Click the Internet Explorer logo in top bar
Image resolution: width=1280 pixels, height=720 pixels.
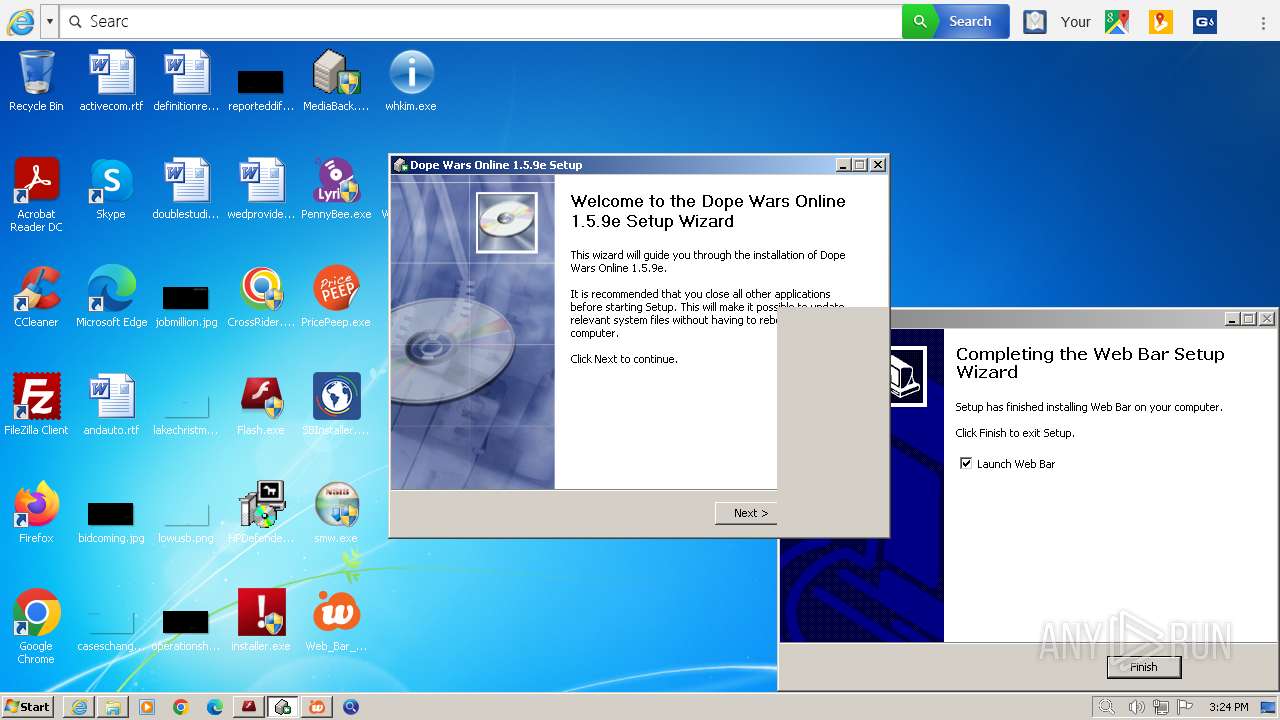[20, 21]
